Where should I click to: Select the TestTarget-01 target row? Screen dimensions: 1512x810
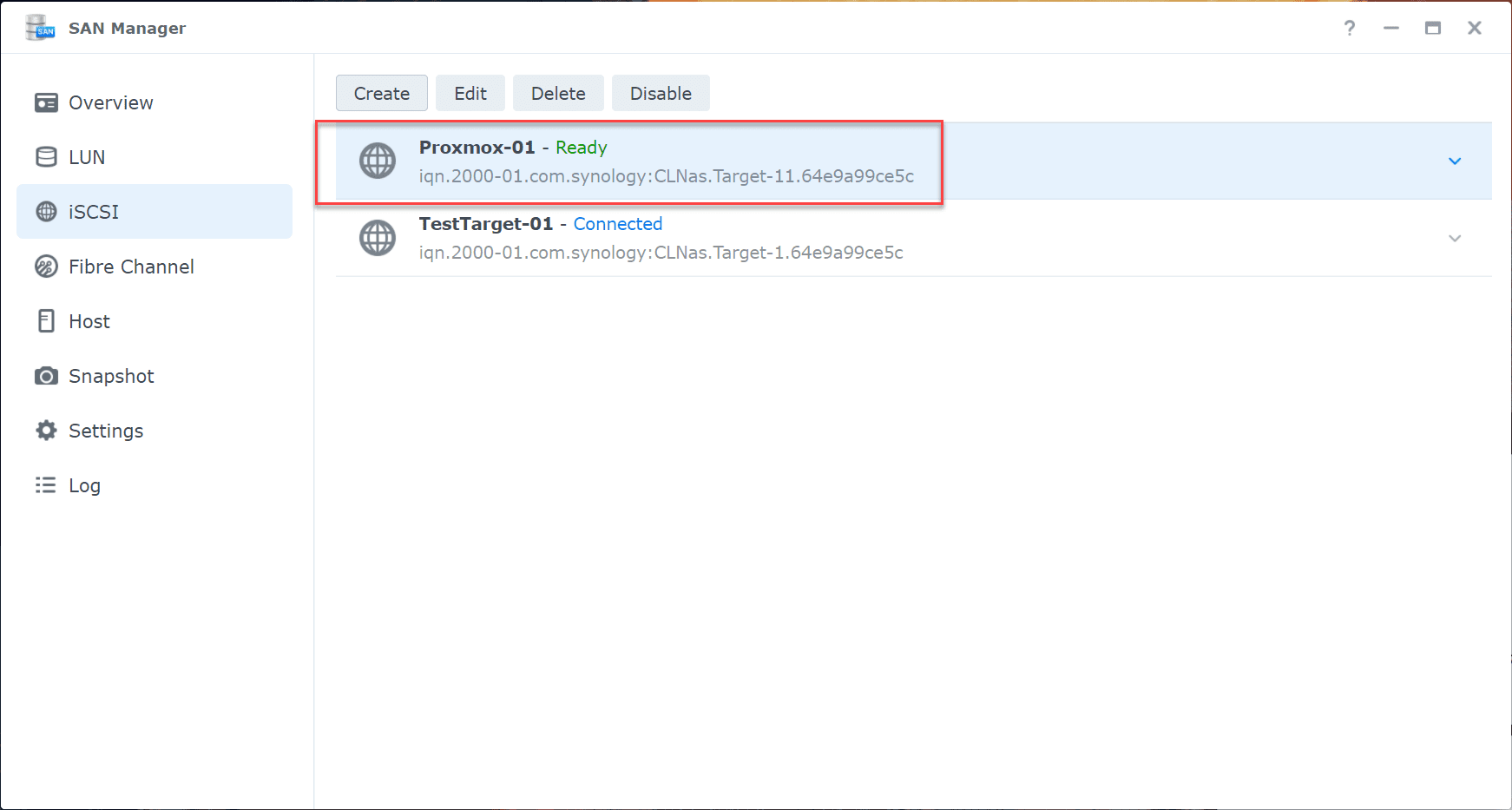click(x=781, y=237)
